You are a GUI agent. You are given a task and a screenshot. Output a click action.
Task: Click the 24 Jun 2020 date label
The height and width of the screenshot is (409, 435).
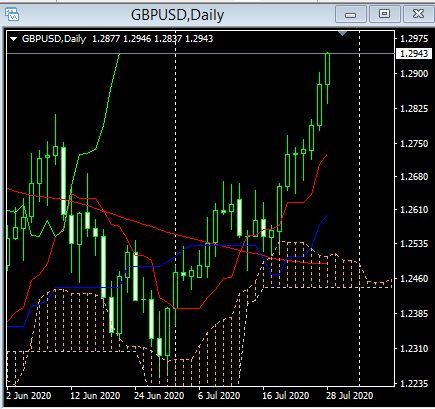pos(159,396)
